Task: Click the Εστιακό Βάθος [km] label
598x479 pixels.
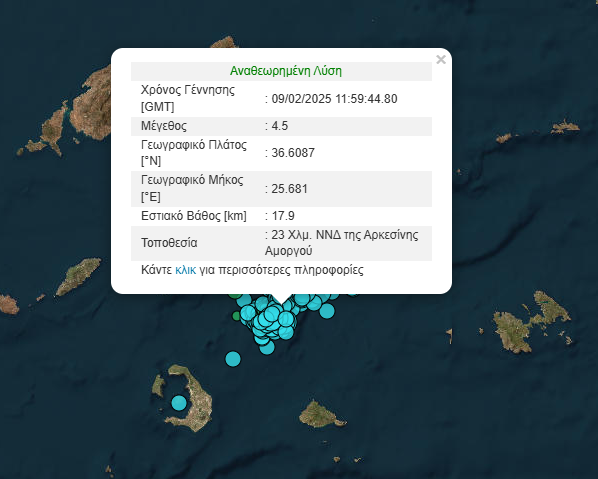Action: coord(194,216)
